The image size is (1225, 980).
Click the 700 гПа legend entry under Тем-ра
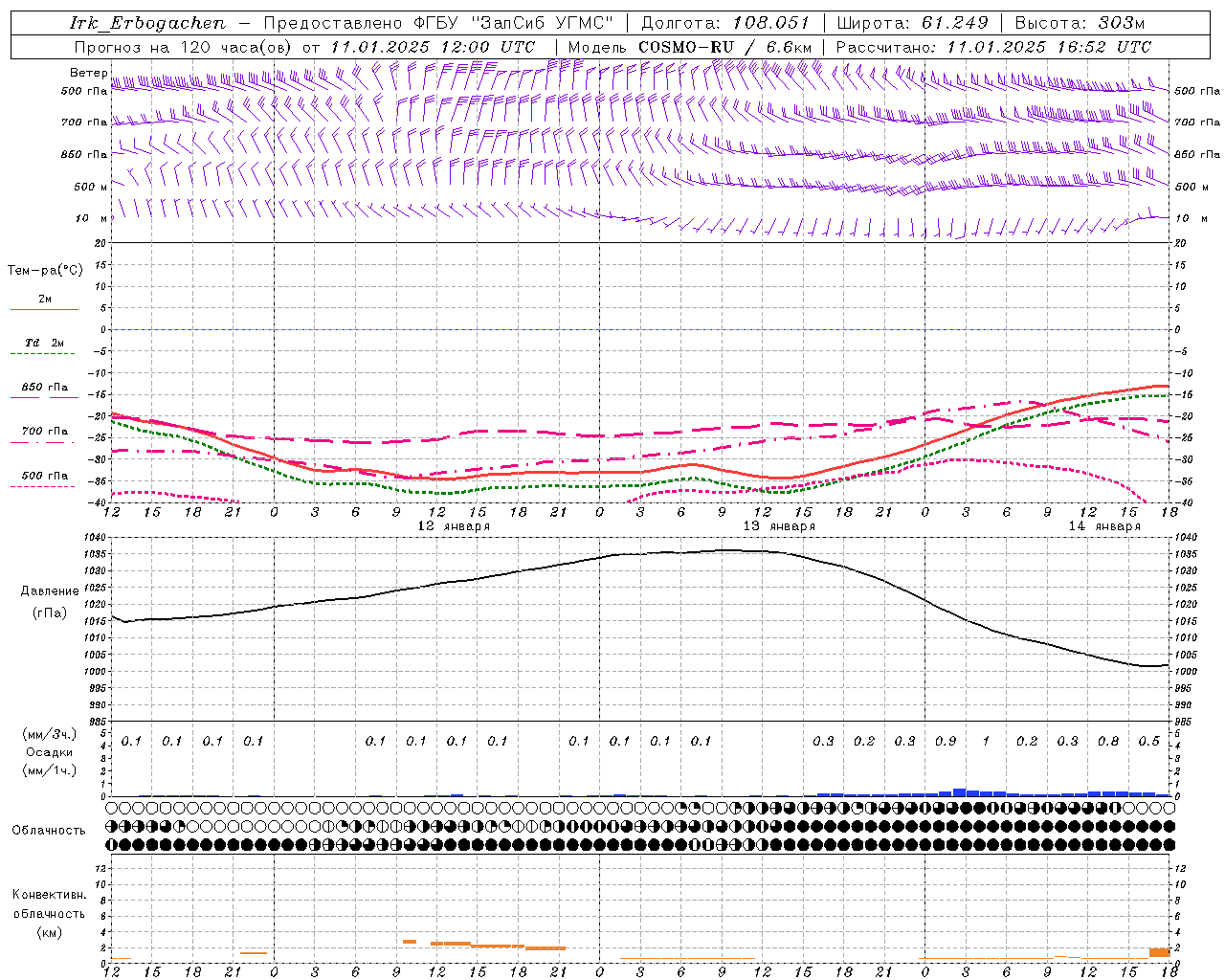(x=45, y=432)
